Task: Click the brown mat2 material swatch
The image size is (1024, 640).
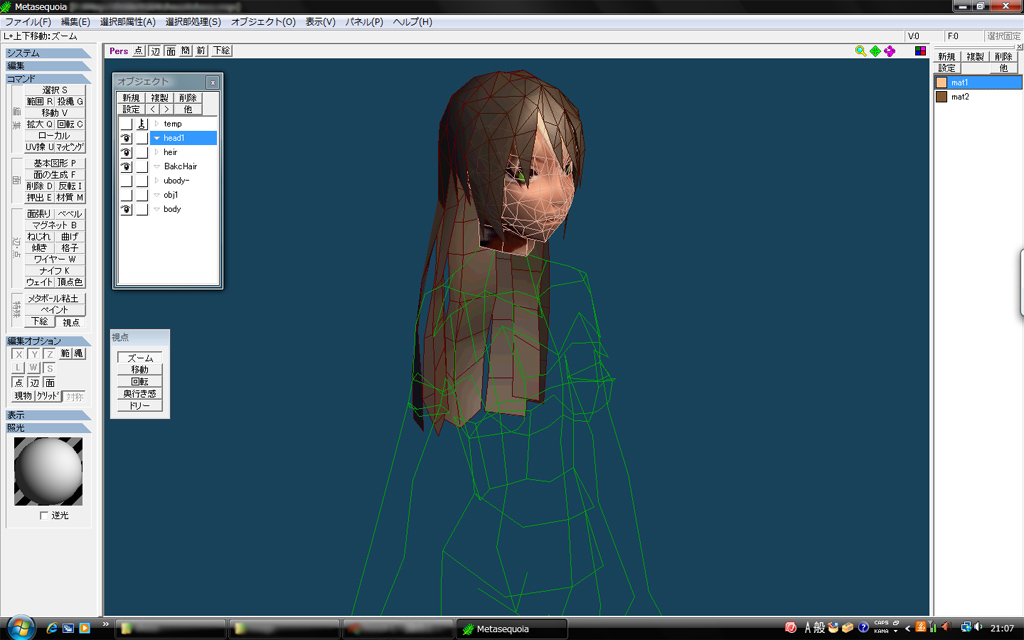Action: point(941,97)
